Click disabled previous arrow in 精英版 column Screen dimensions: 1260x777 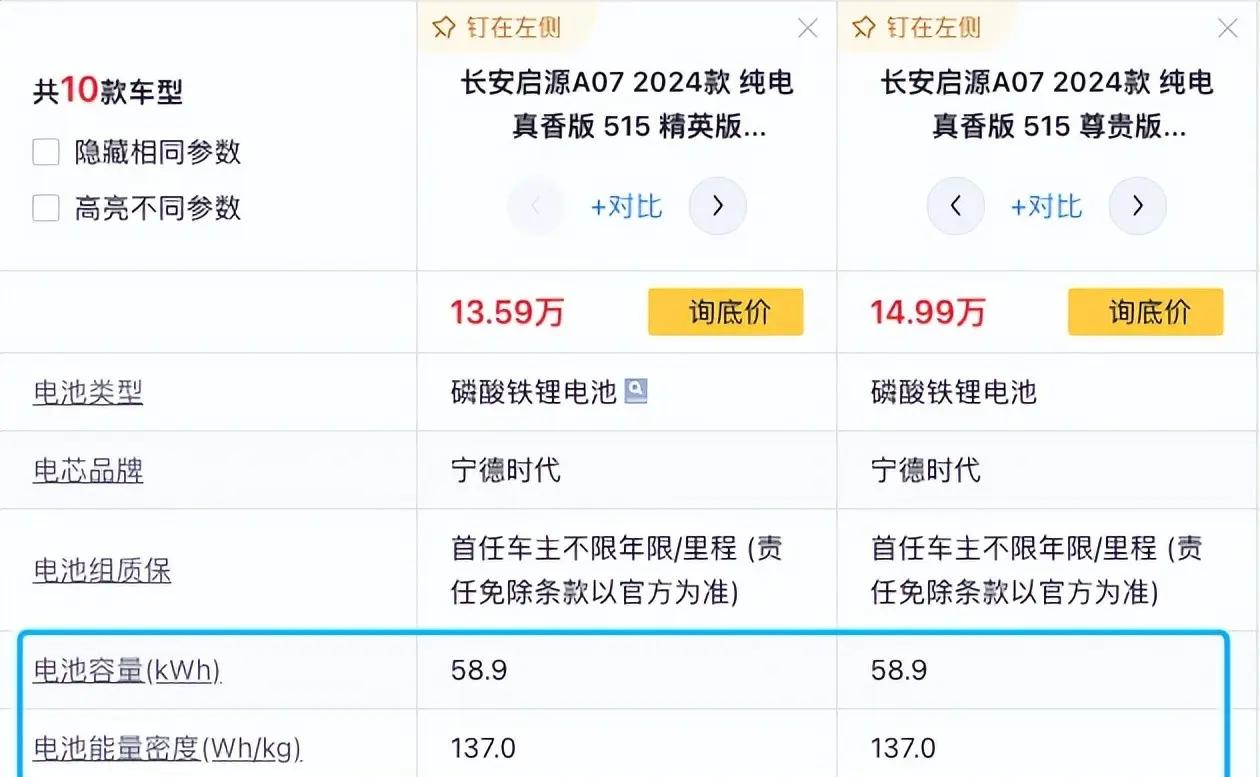[x=536, y=206]
